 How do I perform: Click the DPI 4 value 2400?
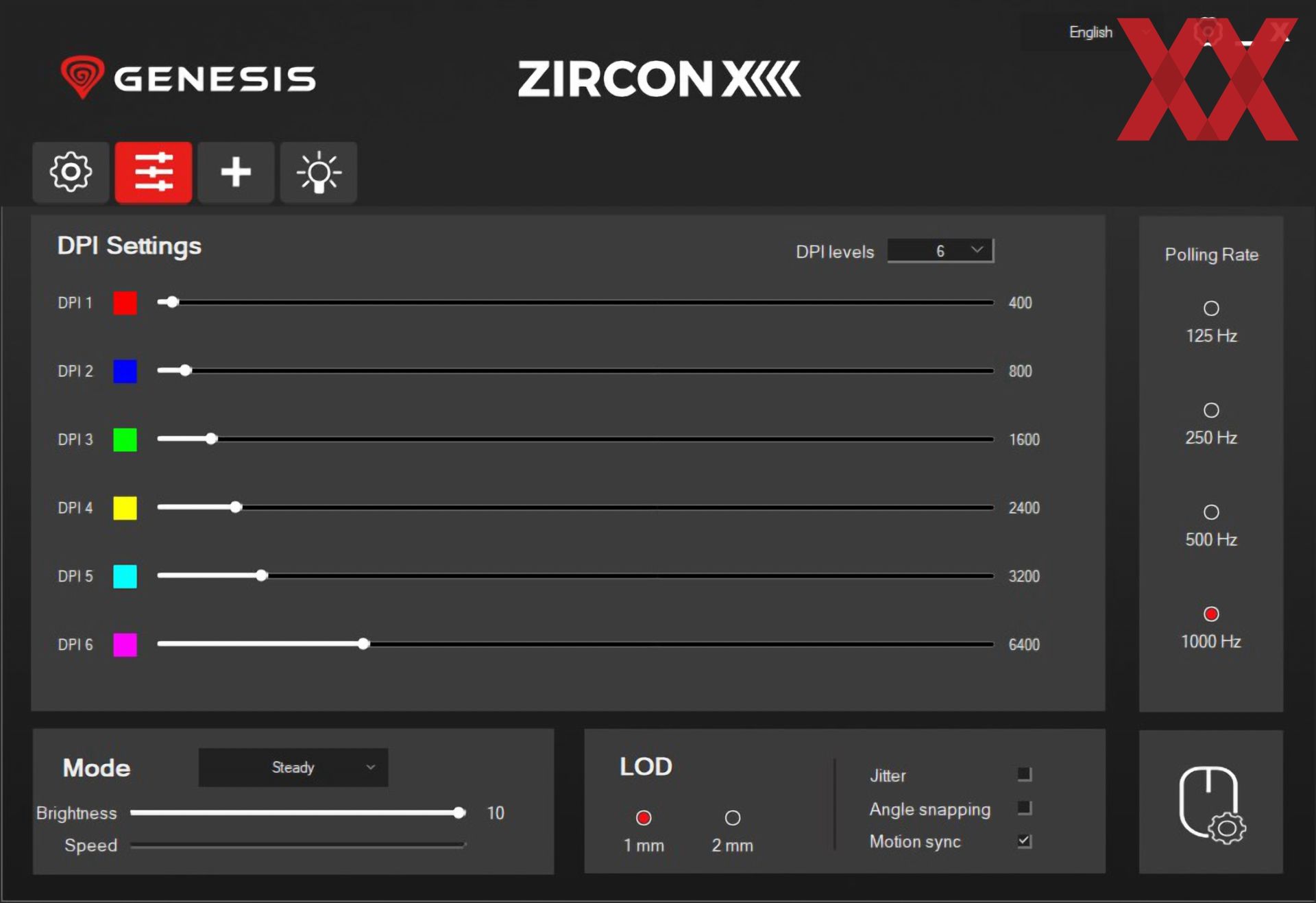(x=1024, y=508)
